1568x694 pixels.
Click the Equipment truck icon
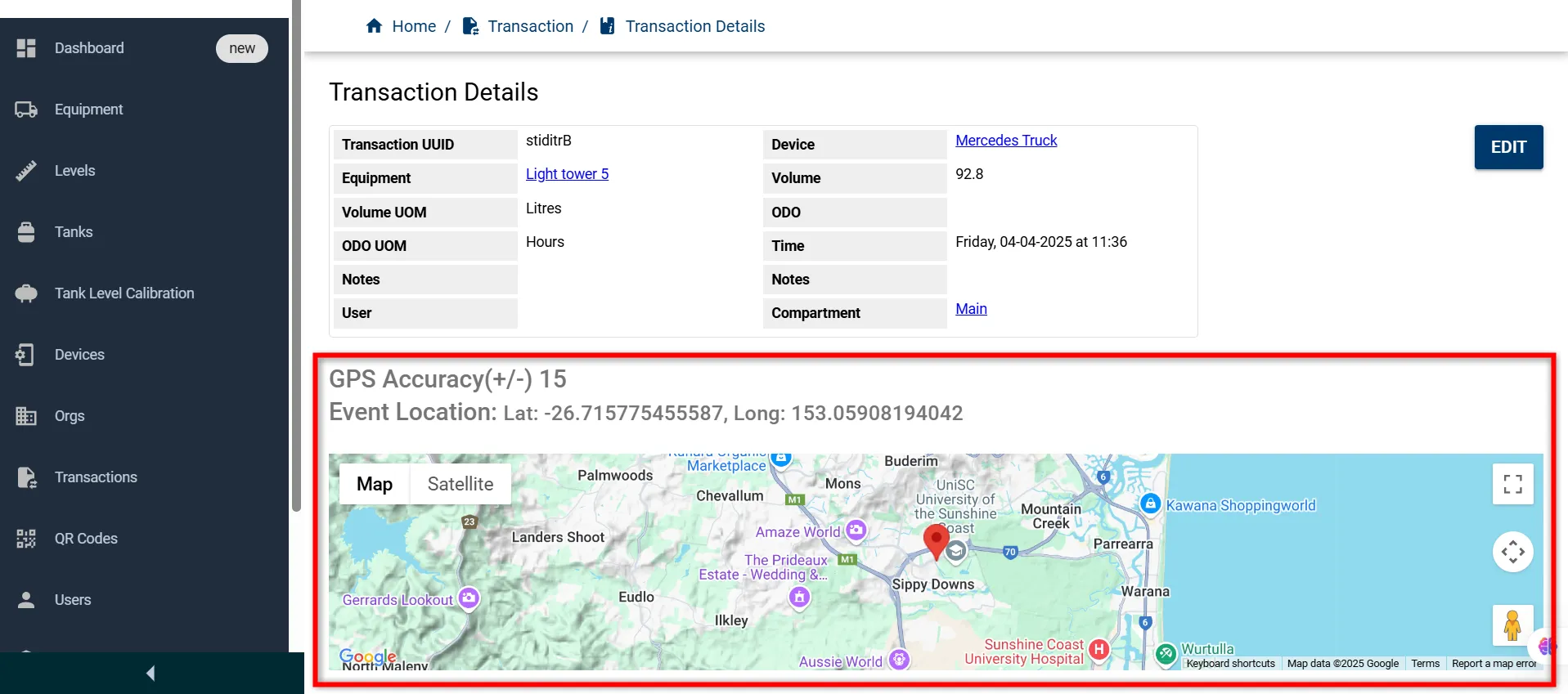point(26,110)
